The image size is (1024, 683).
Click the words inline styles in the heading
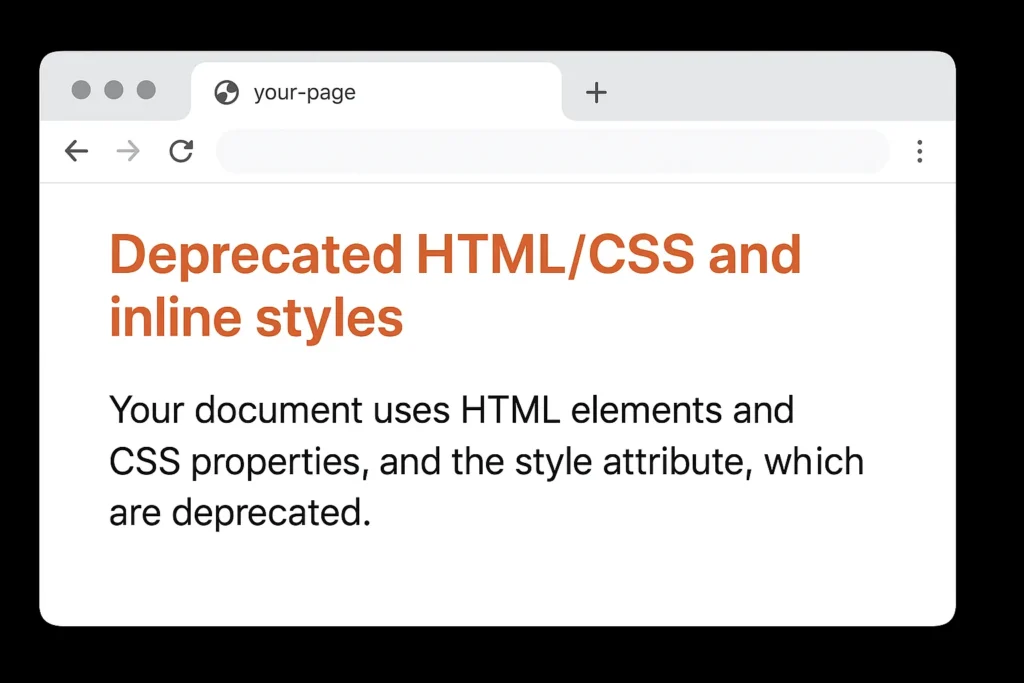tap(256, 318)
